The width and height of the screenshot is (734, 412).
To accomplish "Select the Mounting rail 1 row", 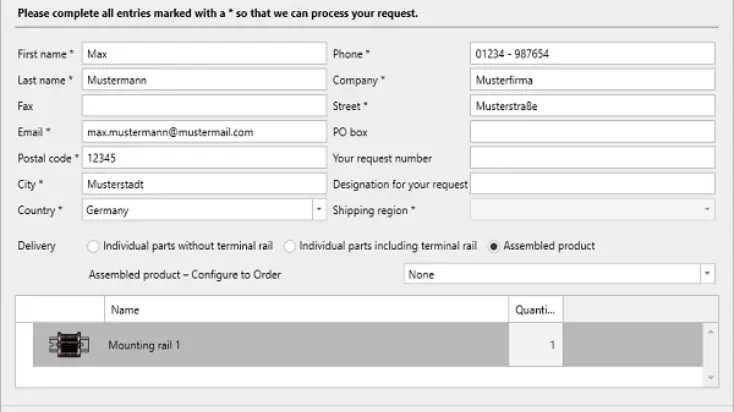I will (300, 345).
